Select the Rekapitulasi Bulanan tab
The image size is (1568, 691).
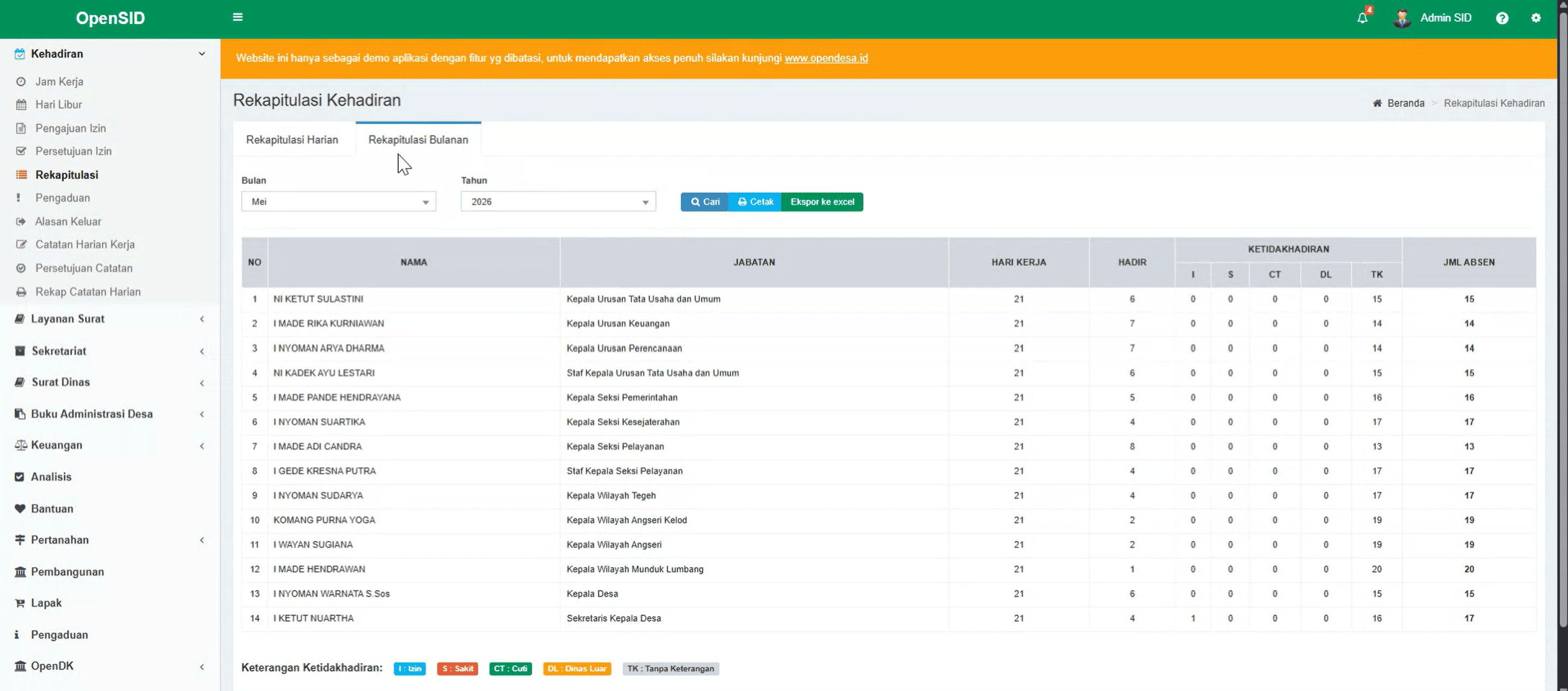[418, 139]
